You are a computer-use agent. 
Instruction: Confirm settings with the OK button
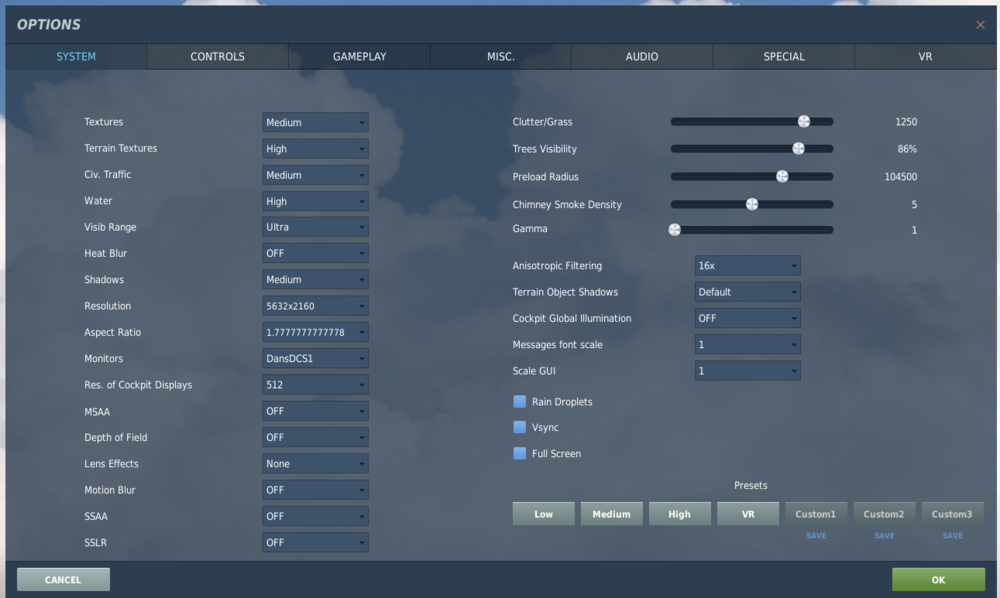point(938,580)
